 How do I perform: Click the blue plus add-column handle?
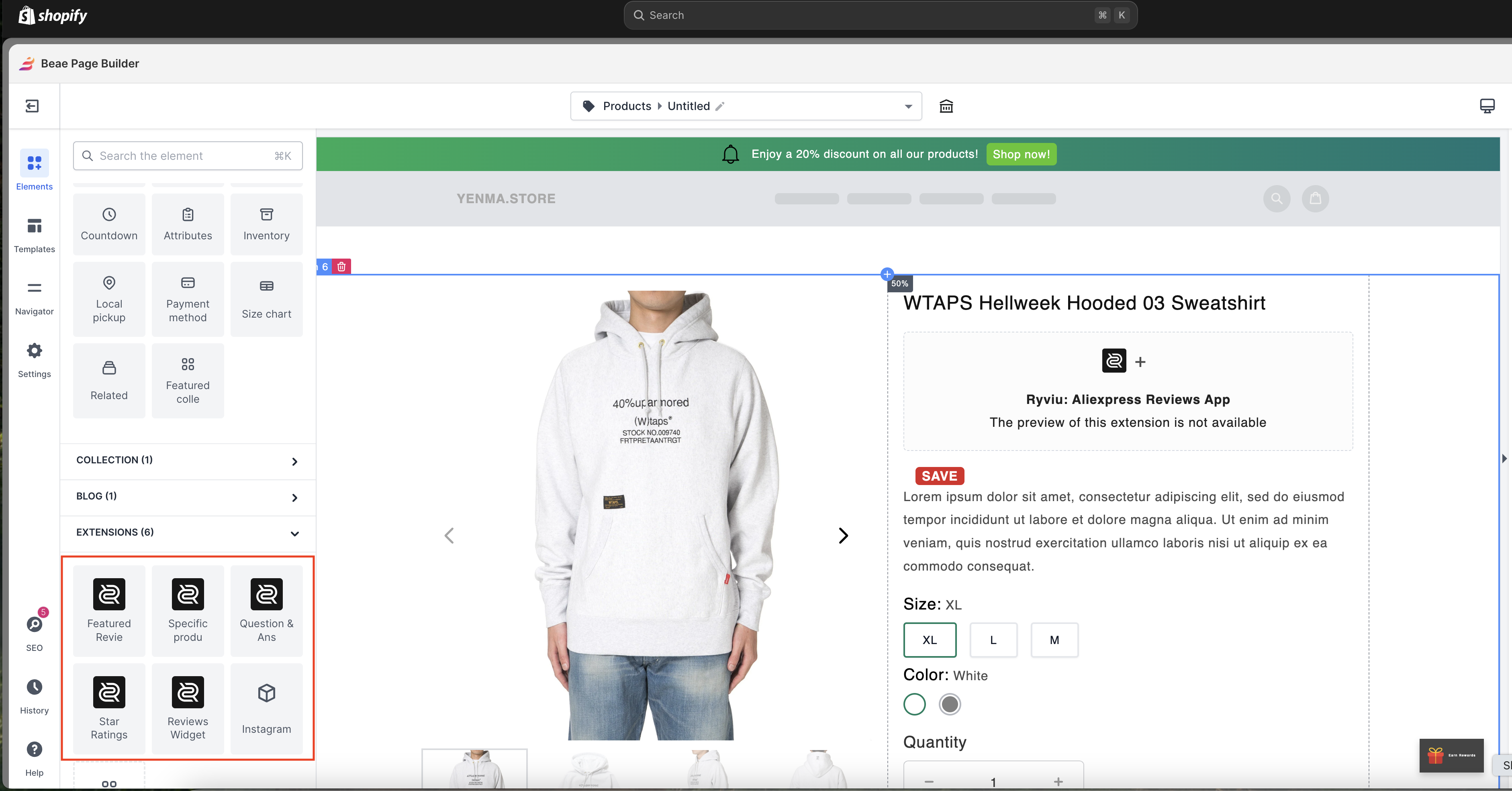887,274
